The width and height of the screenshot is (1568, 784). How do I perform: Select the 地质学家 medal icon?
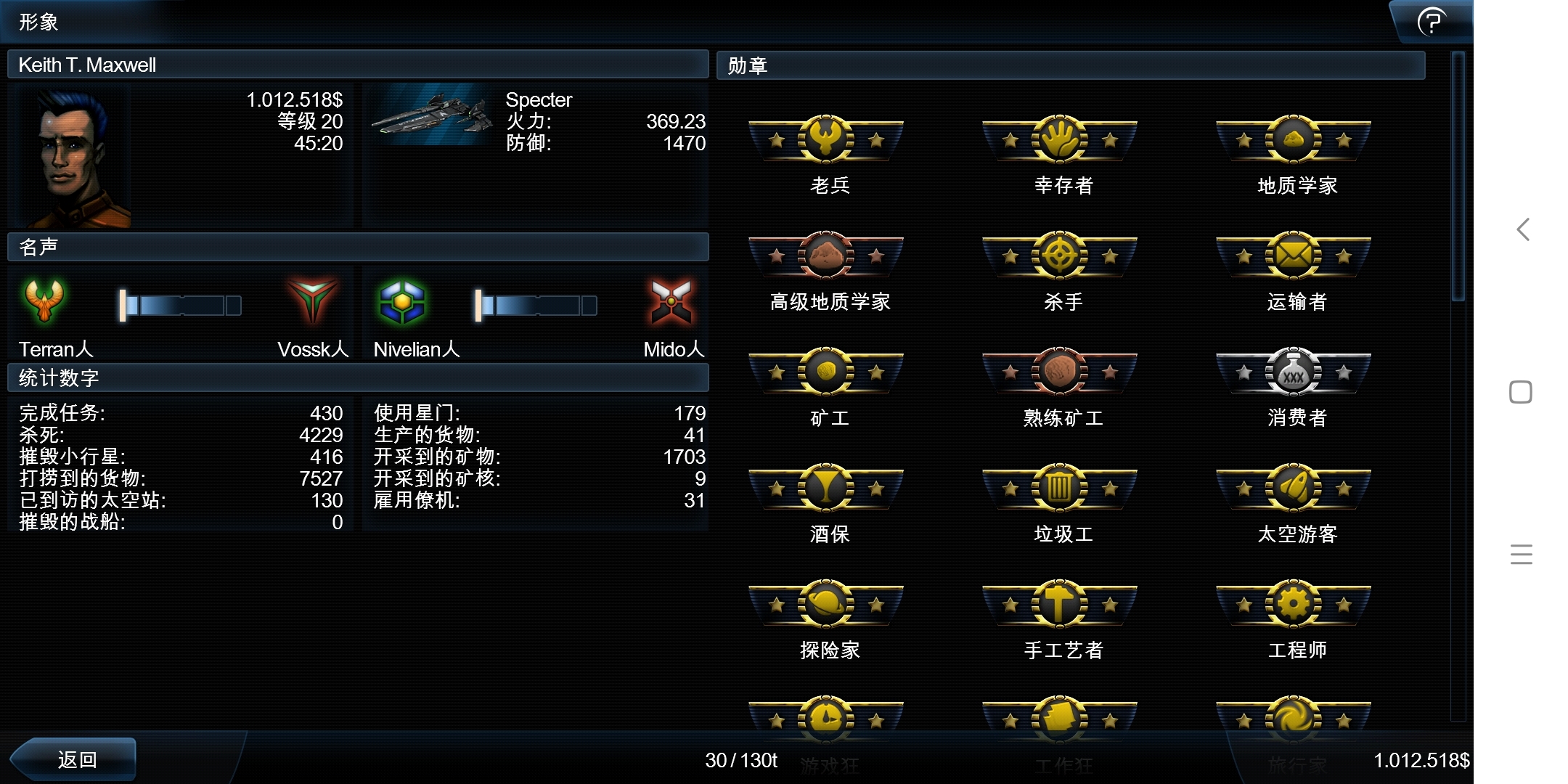click(1294, 138)
